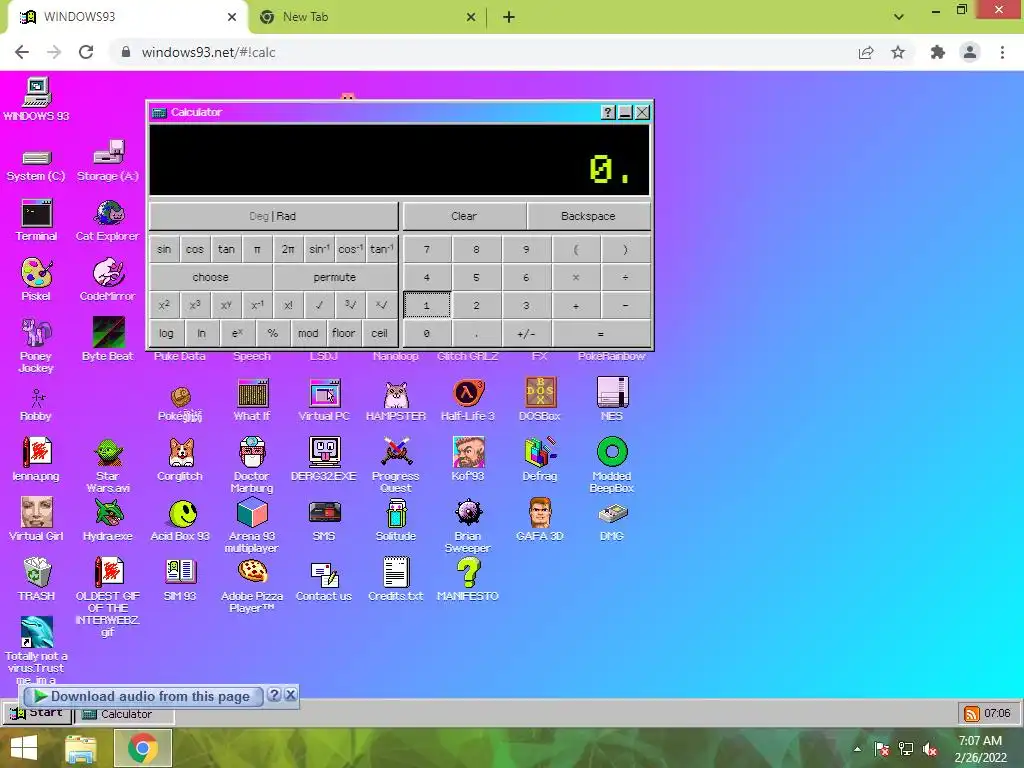Screen dimensions: 1024x768
Task: Open the Terminal desktop icon
Action: [x=37, y=220]
